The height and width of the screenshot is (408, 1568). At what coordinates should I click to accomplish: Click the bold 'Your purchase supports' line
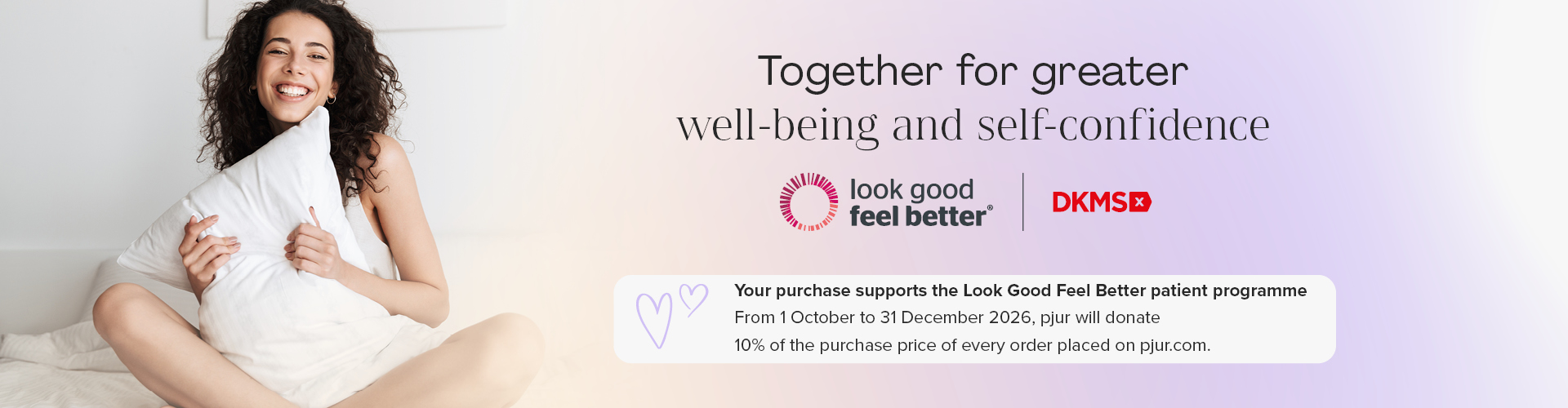tap(1020, 290)
